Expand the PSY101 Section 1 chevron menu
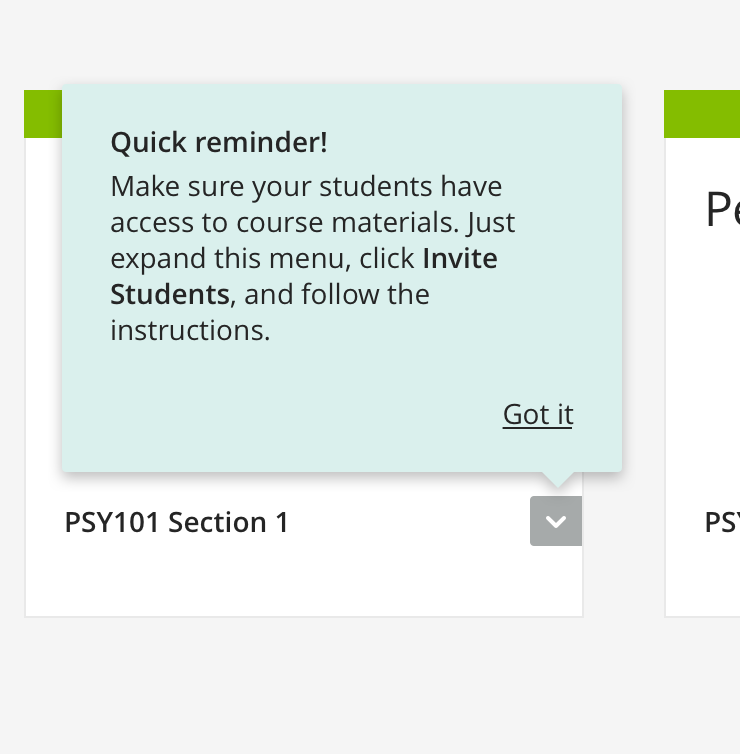This screenshot has width=740, height=754. pos(556,521)
